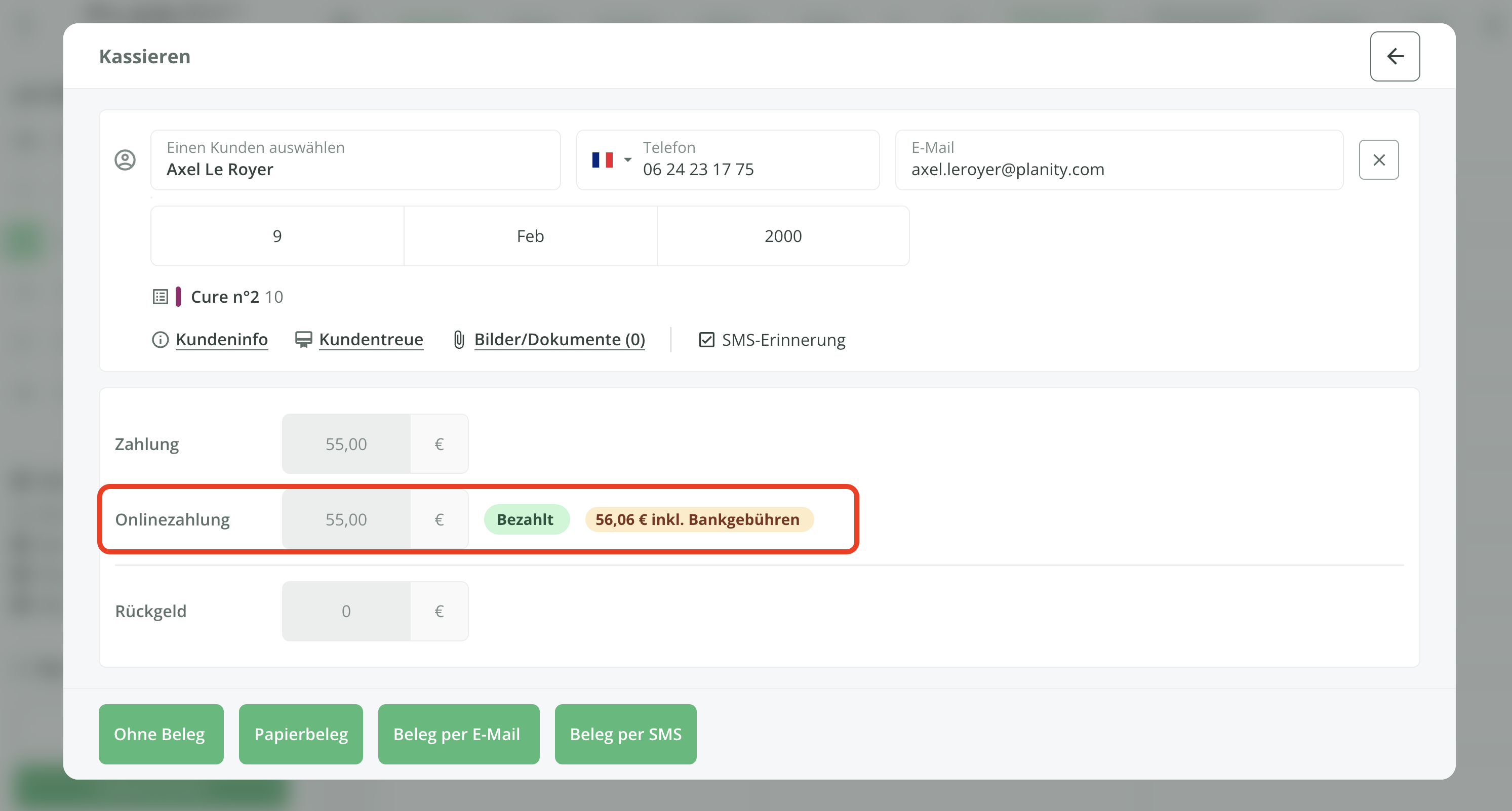Click the list icon beside Cure n°2
The image size is (1512, 811).
coord(160,297)
